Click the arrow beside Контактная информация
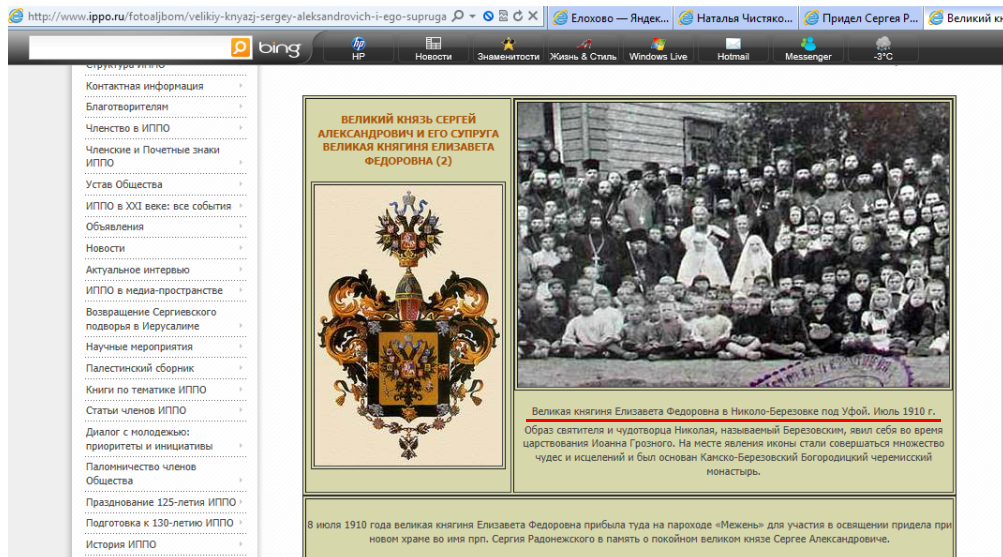 point(241,86)
